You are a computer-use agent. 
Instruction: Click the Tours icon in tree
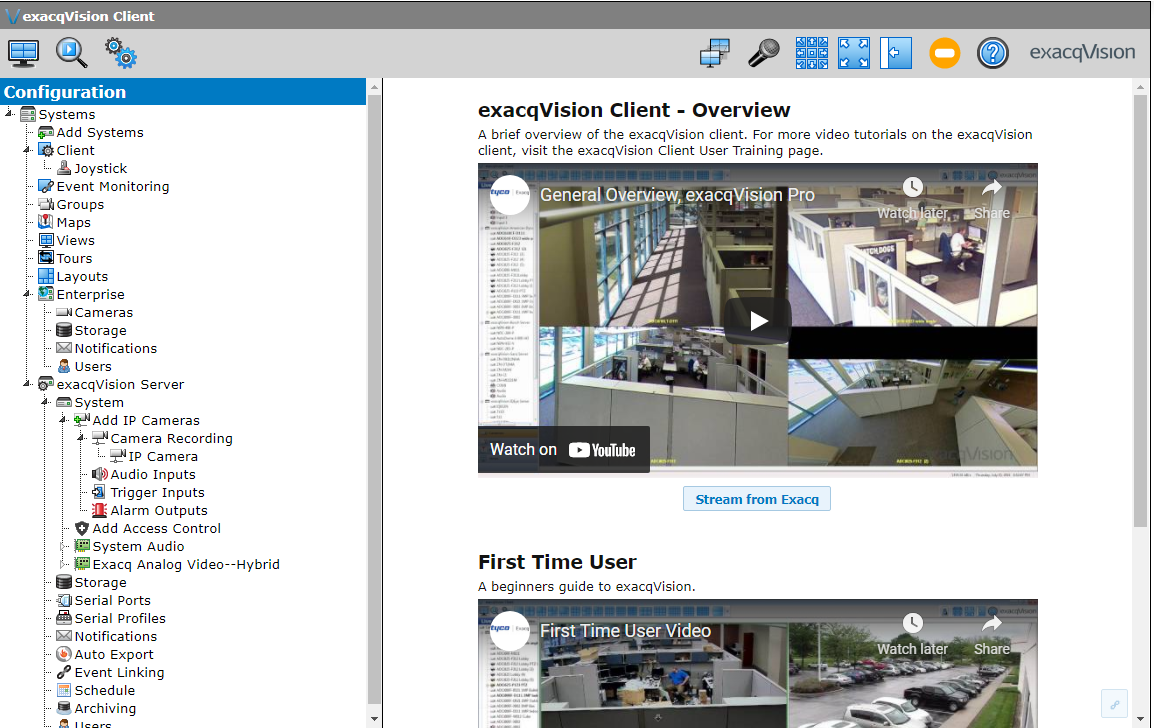click(x=46, y=258)
